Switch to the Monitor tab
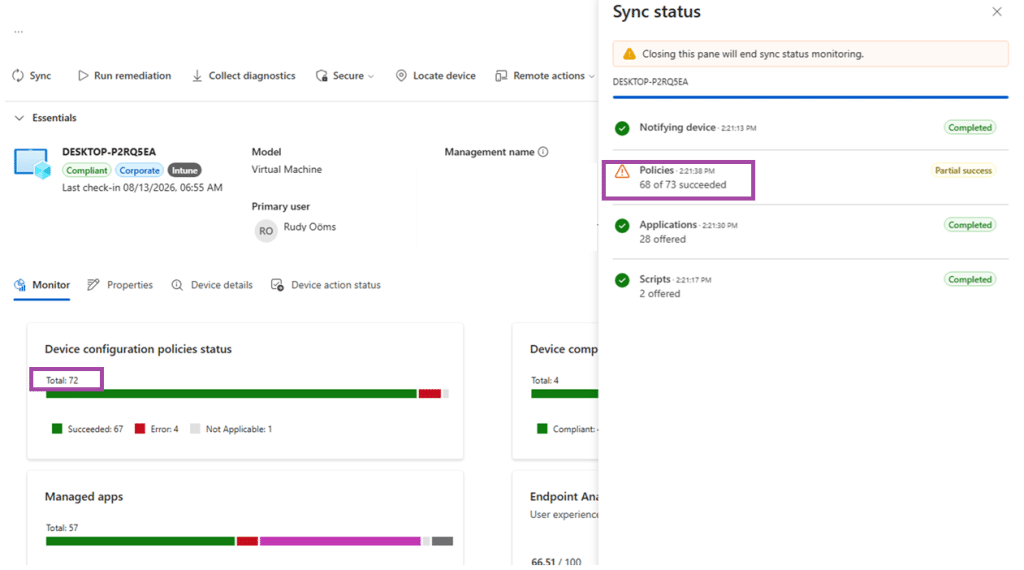 pos(42,285)
